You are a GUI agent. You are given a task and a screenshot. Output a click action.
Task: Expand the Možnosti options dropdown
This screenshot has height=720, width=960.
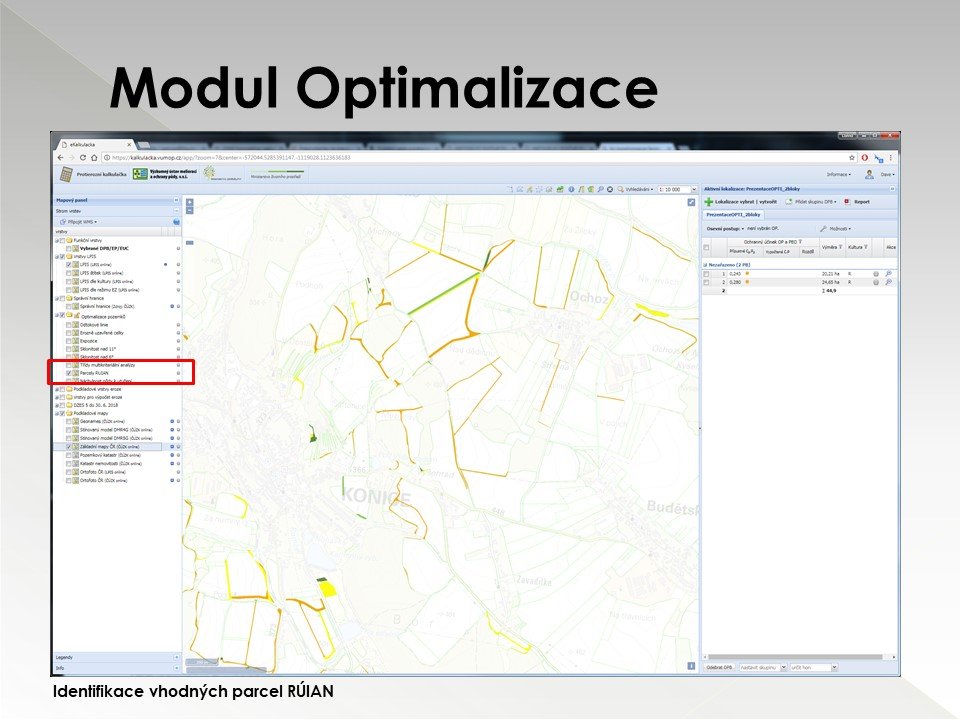pyautogui.click(x=835, y=228)
